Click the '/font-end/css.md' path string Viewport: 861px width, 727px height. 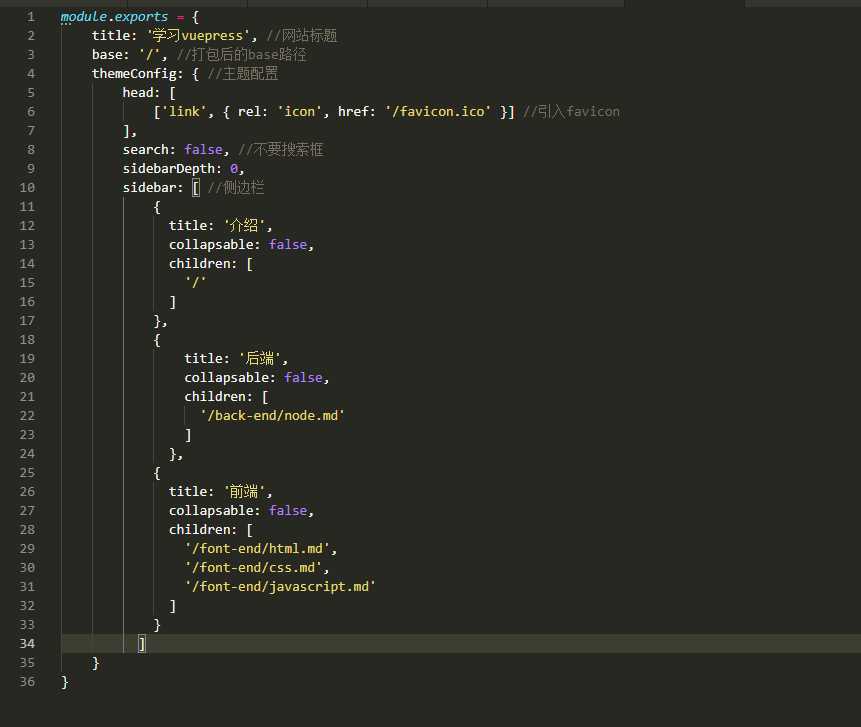point(253,568)
